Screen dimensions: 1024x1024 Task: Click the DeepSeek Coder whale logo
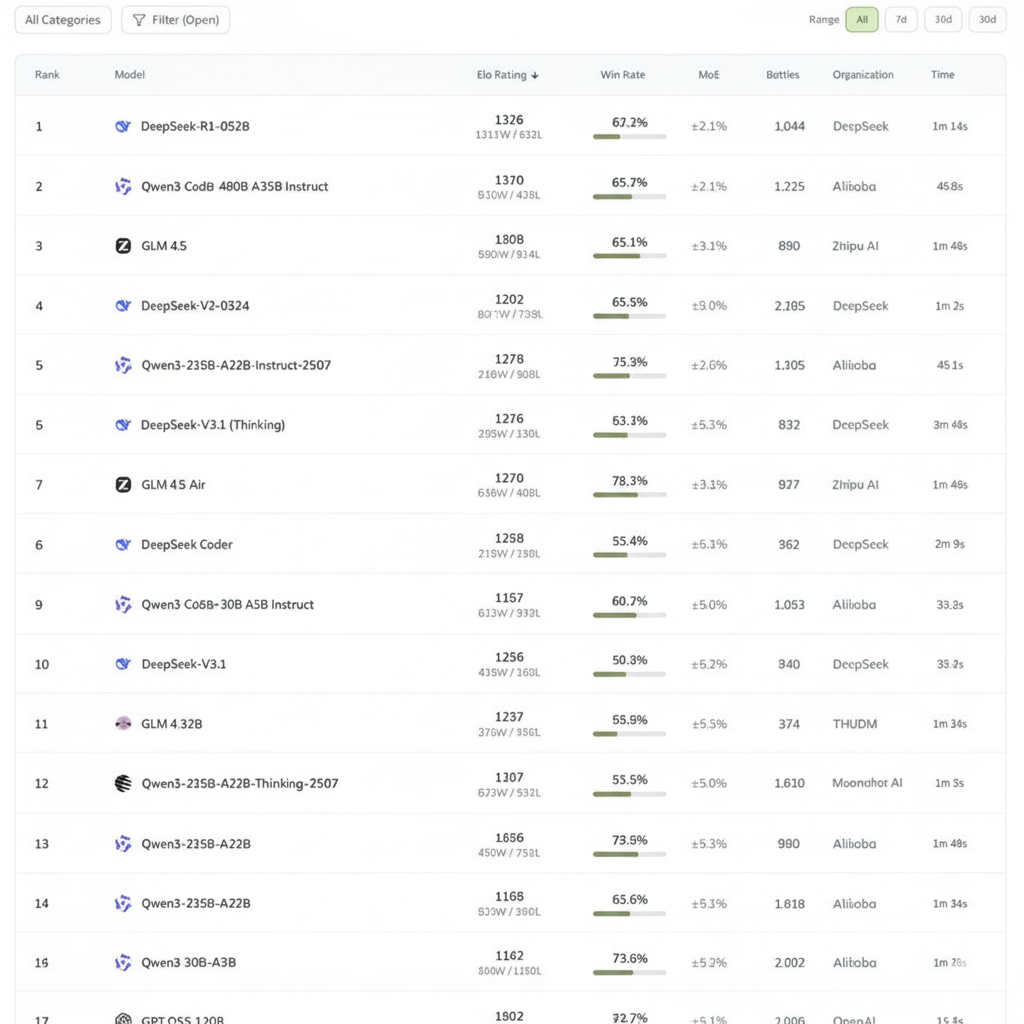123,544
